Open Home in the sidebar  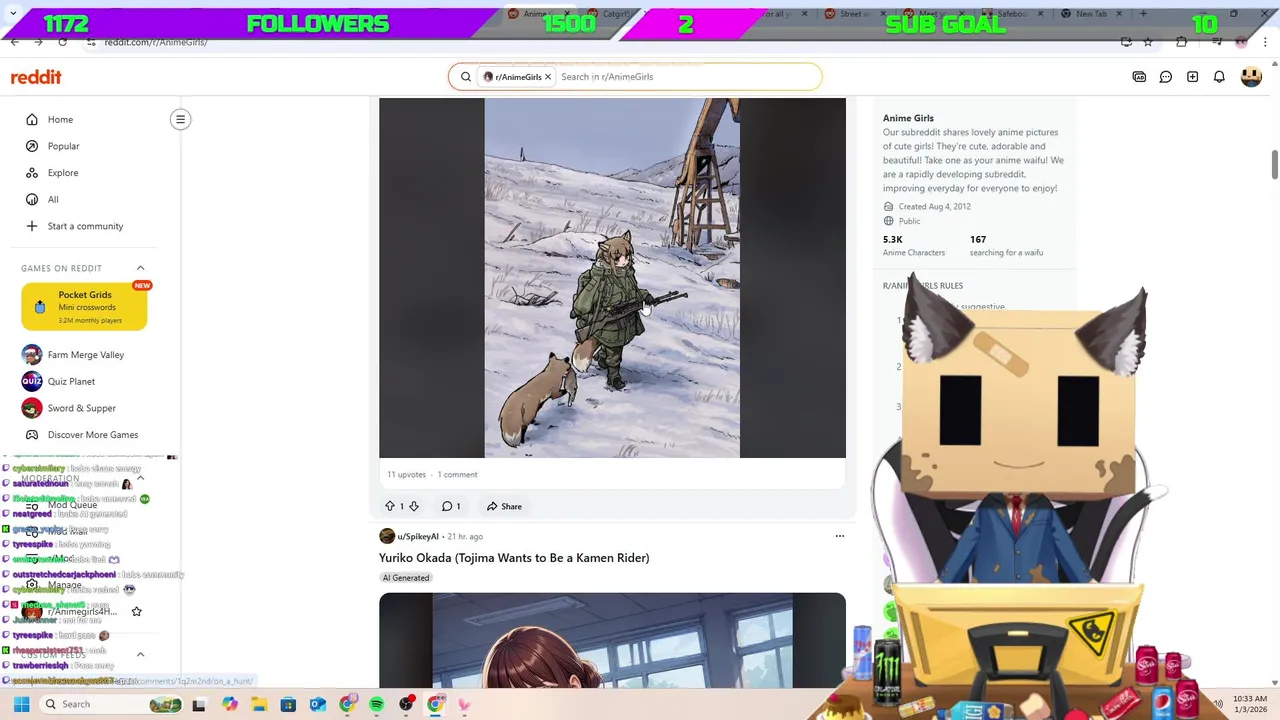pyautogui.click(x=60, y=119)
